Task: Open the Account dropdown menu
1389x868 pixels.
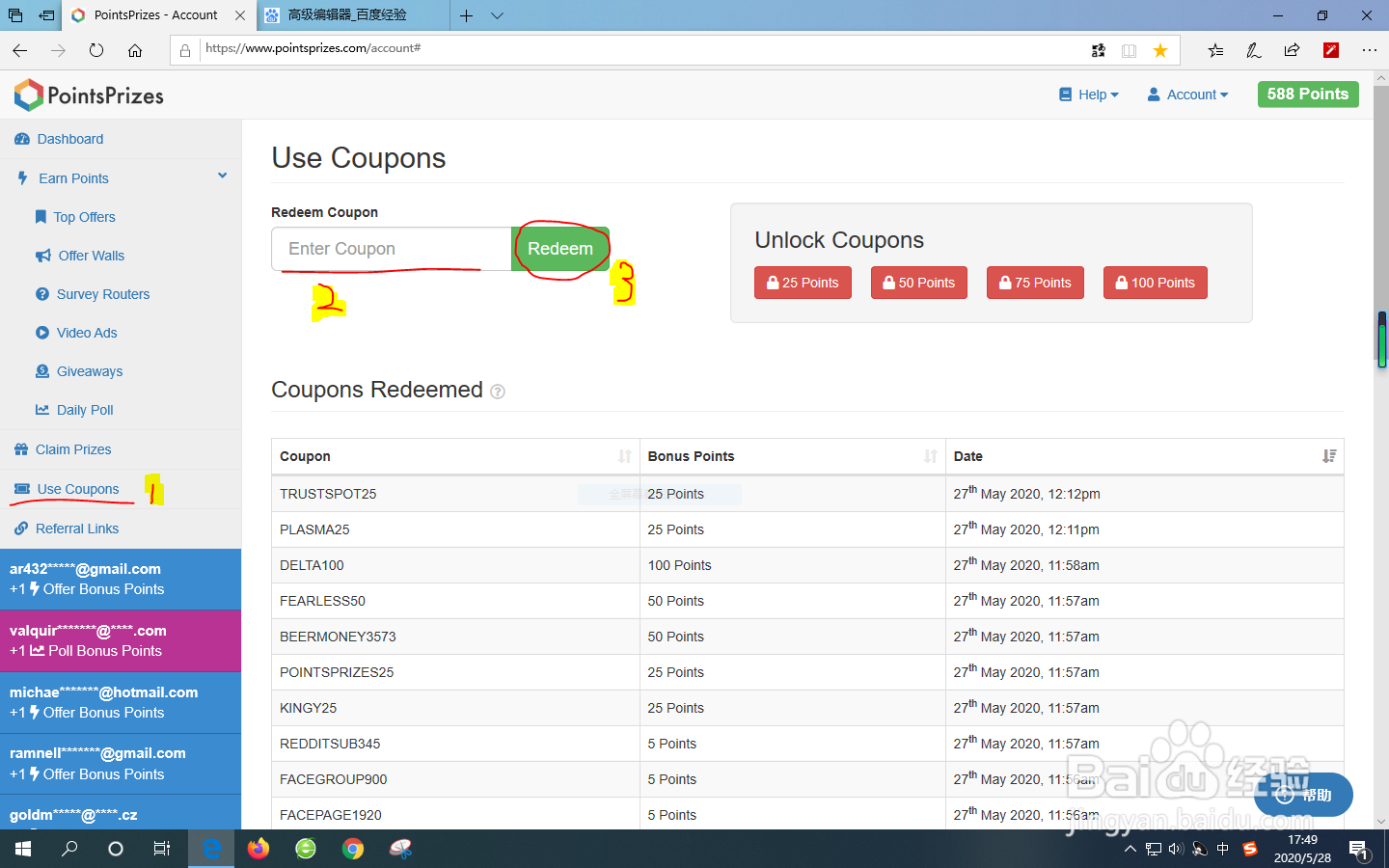Action: pyautogui.click(x=1187, y=95)
